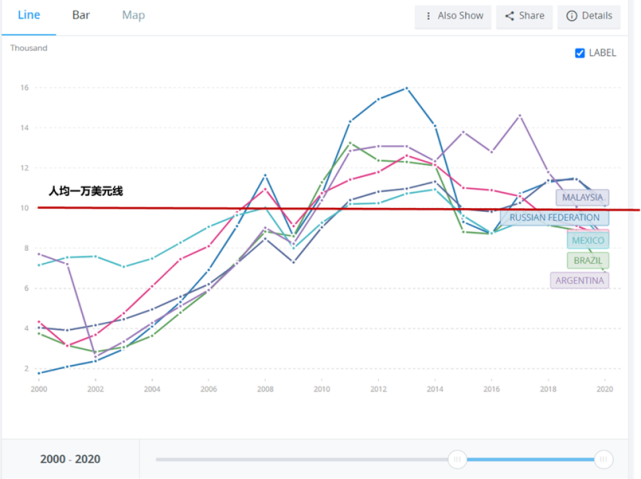Click the blue line's peak point at 2013
Screen dimensions: 641x479
click(406, 88)
